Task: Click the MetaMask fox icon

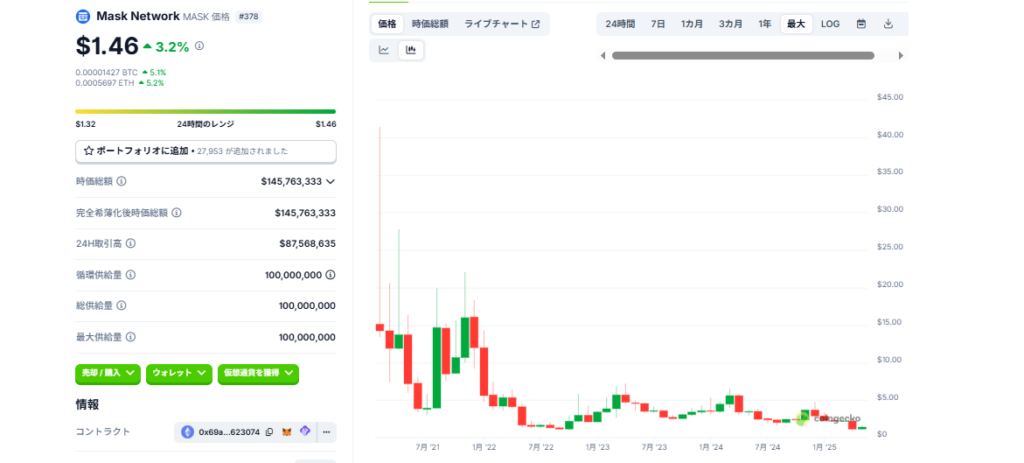Action: [x=287, y=433]
